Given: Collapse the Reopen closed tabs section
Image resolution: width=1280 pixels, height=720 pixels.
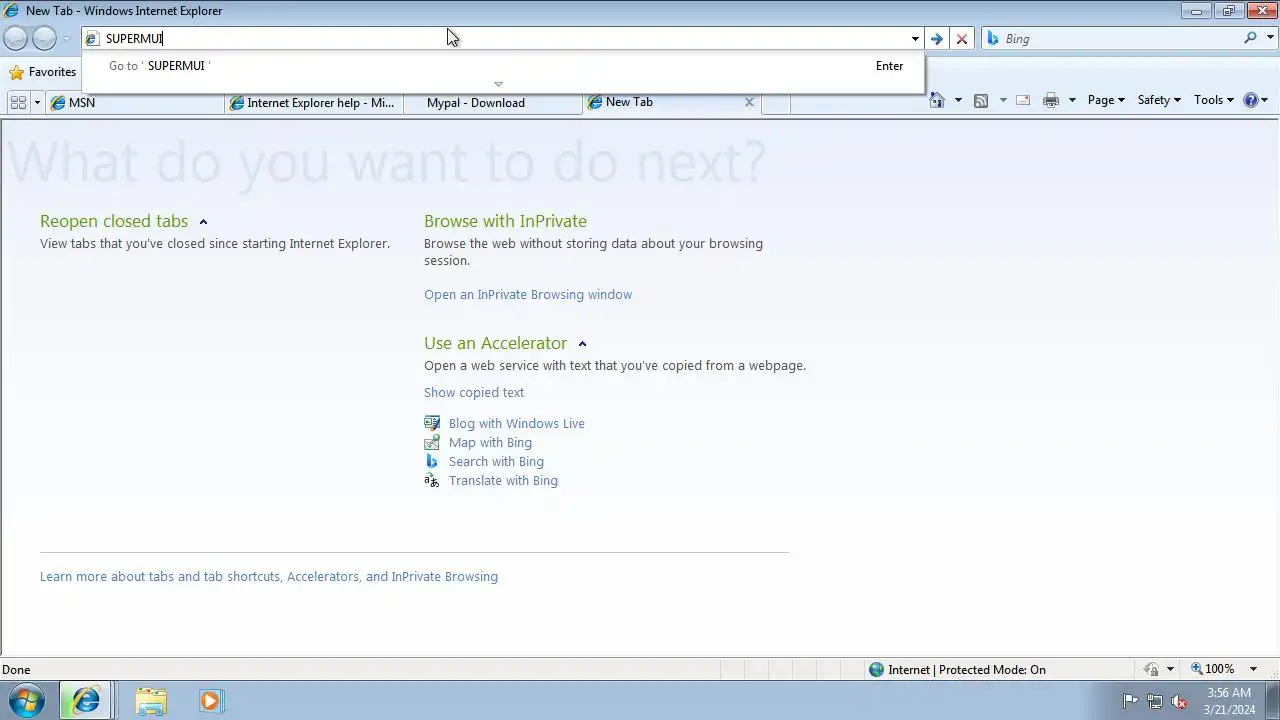Looking at the screenshot, I should pos(203,222).
